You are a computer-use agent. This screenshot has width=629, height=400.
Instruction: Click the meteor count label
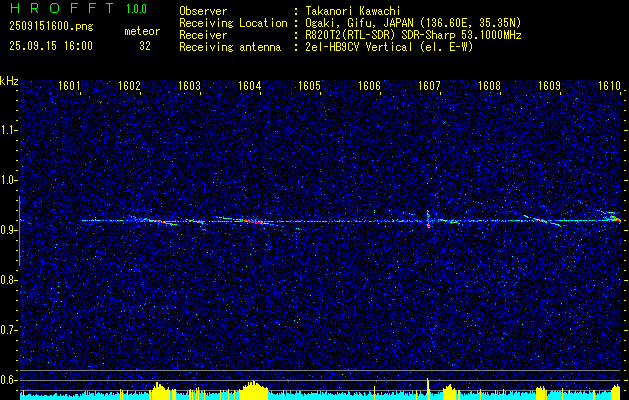[x=142, y=31]
